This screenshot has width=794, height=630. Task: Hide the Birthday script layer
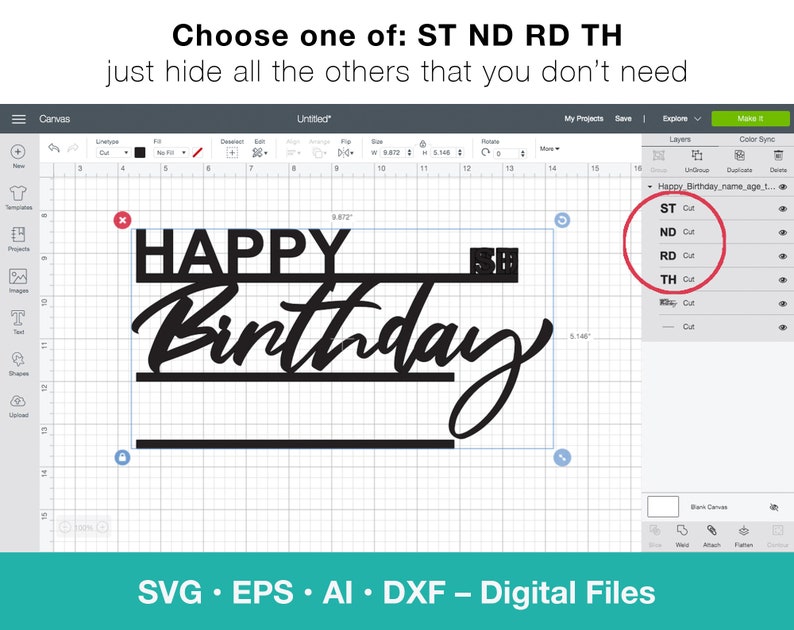[x=782, y=304]
